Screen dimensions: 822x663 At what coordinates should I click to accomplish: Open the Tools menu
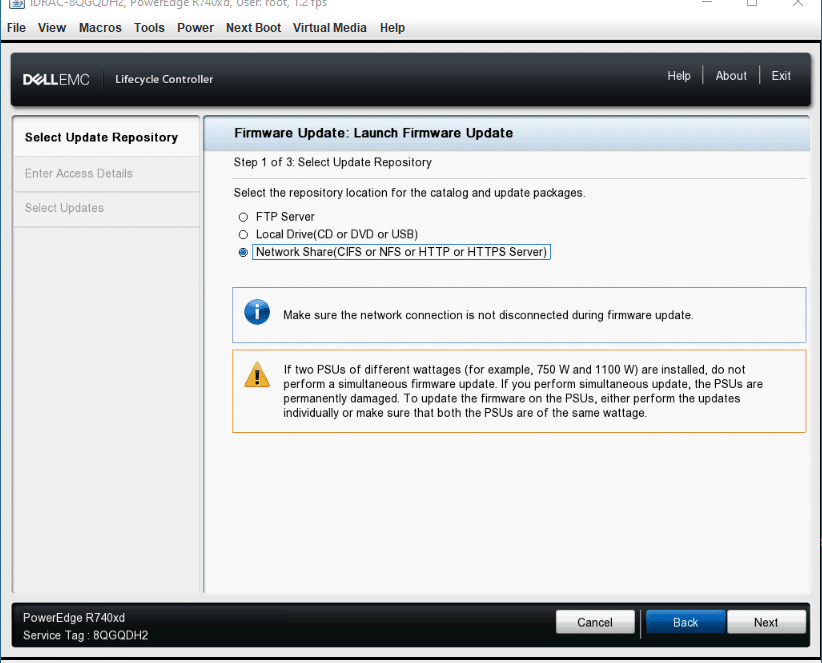(149, 28)
